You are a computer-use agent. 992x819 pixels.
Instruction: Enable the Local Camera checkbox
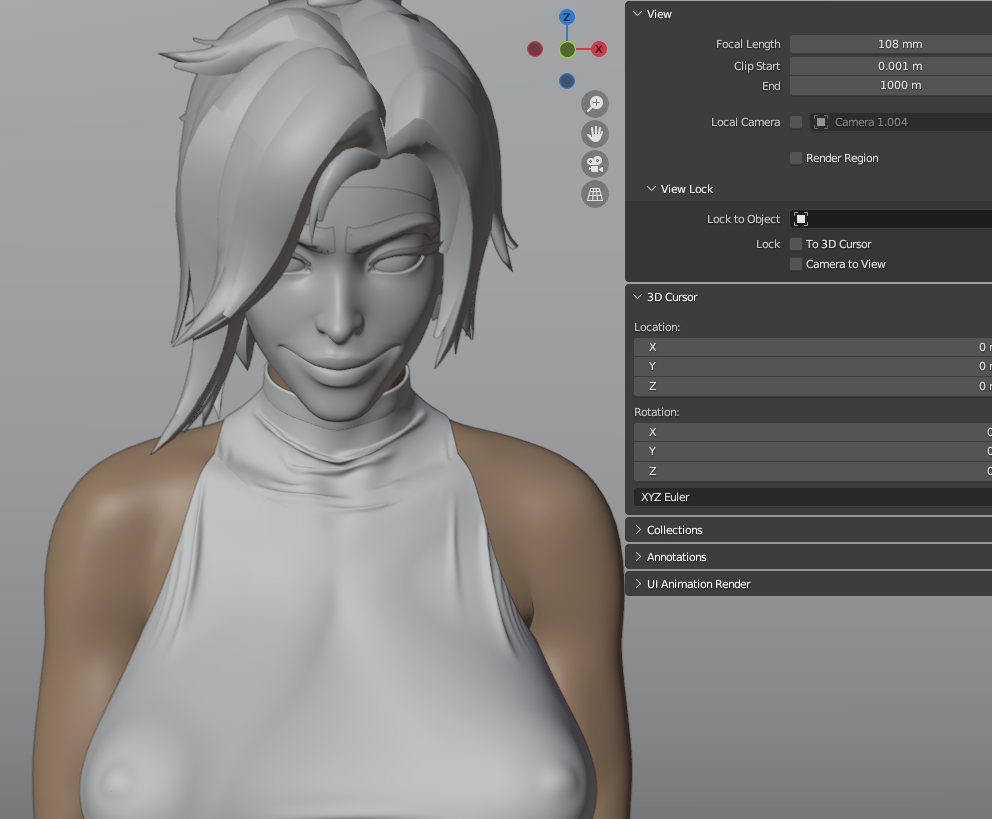pyautogui.click(x=796, y=122)
